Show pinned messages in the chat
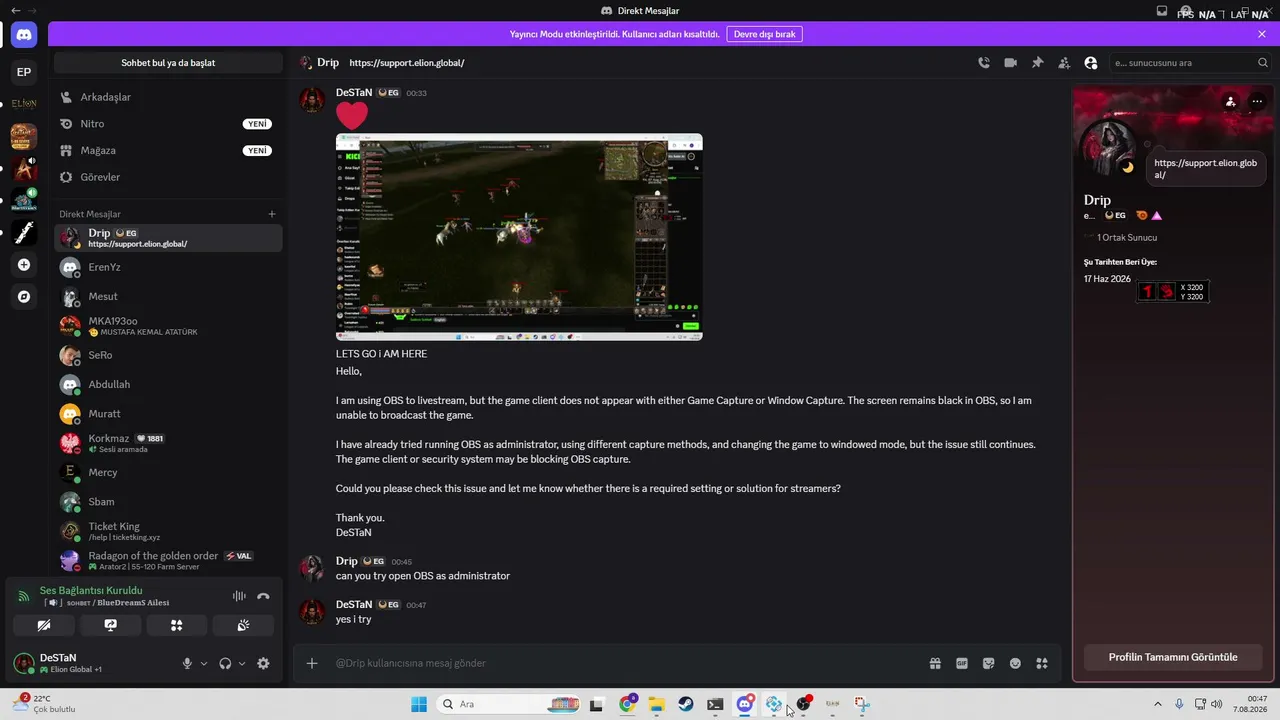 pyautogui.click(x=1037, y=62)
